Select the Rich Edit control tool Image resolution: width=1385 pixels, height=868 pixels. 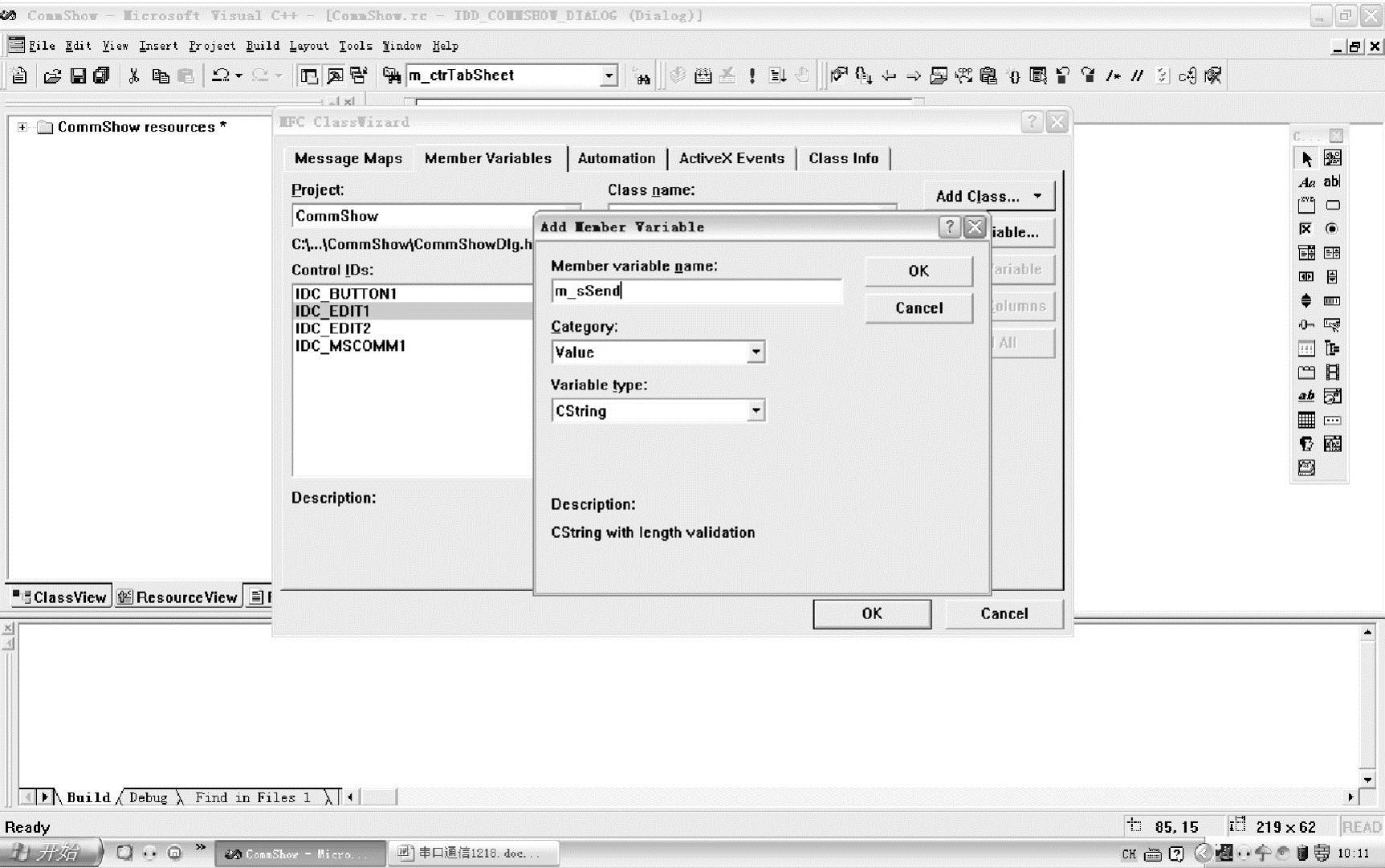pos(1306,396)
